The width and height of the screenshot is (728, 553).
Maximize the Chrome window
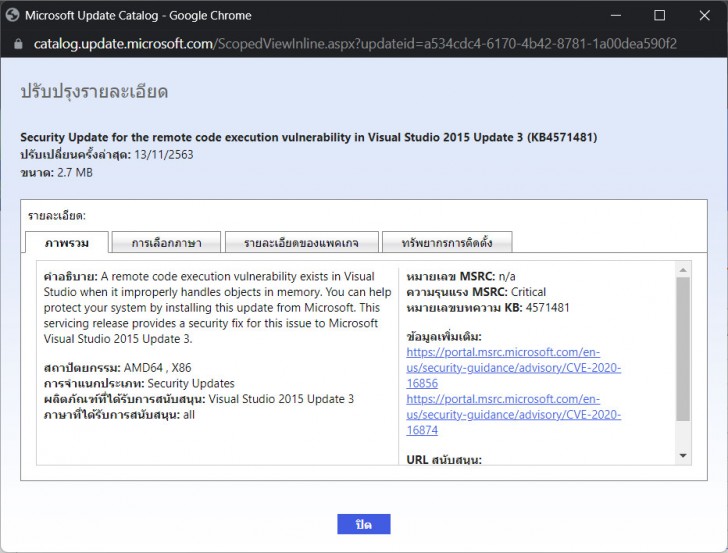(659, 15)
